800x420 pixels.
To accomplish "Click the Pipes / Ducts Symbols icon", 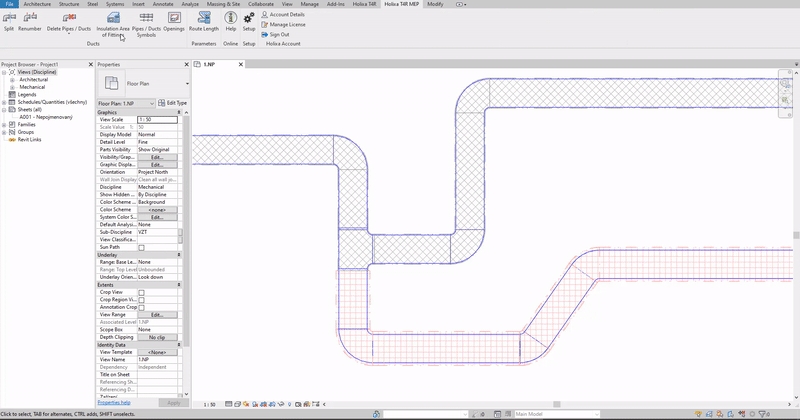I will point(146,18).
